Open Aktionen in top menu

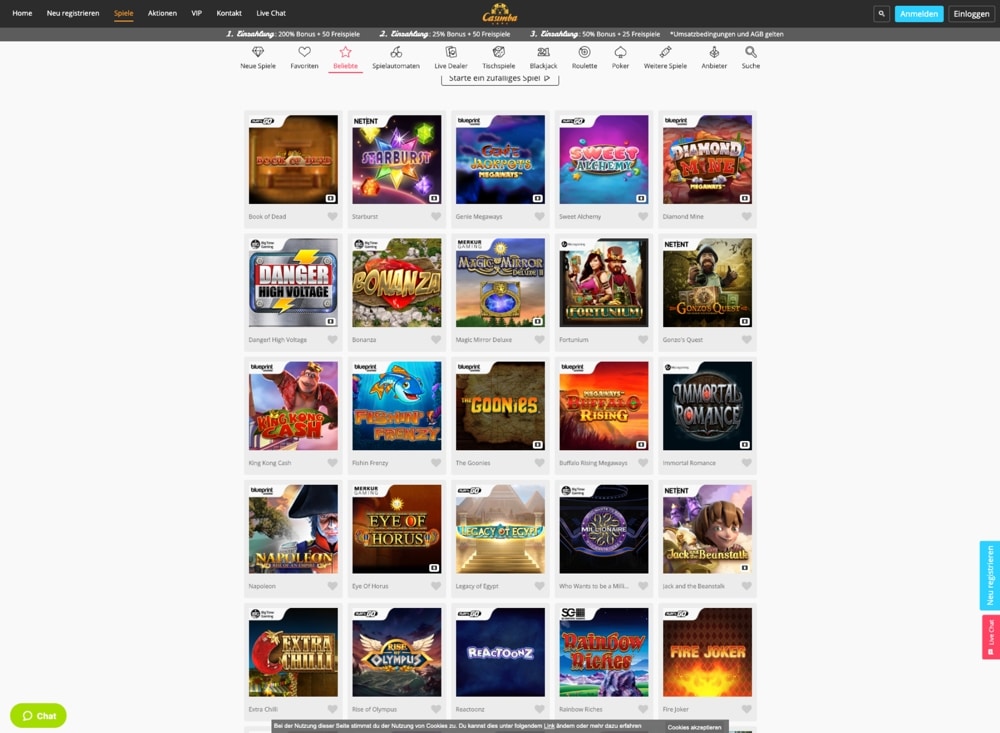[x=162, y=13]
